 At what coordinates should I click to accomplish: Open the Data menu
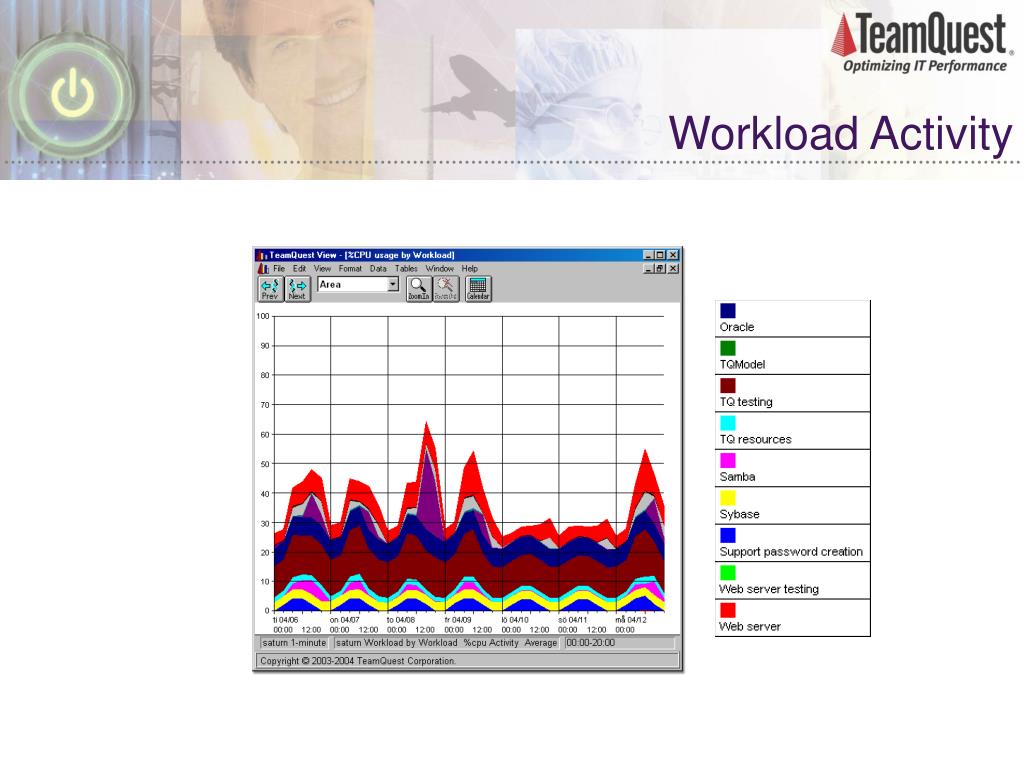click(378, 268)
